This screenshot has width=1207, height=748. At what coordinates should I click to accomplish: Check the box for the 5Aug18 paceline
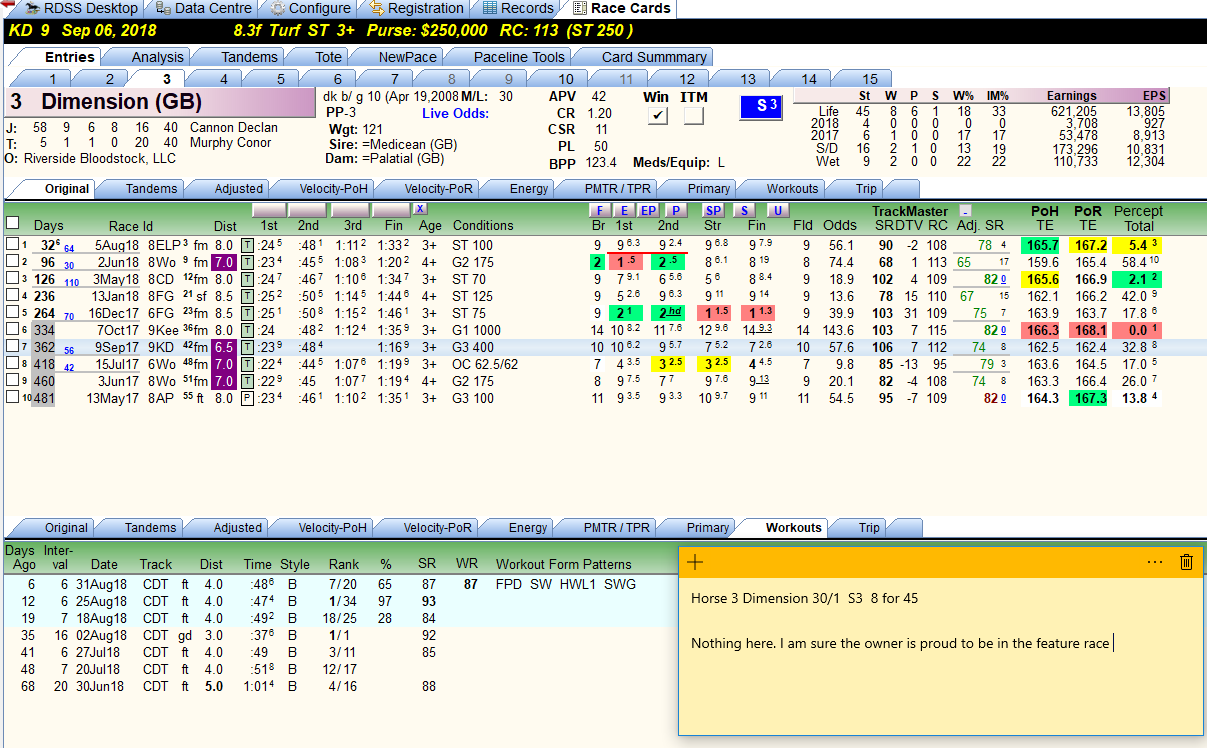[x=11, y=245]
